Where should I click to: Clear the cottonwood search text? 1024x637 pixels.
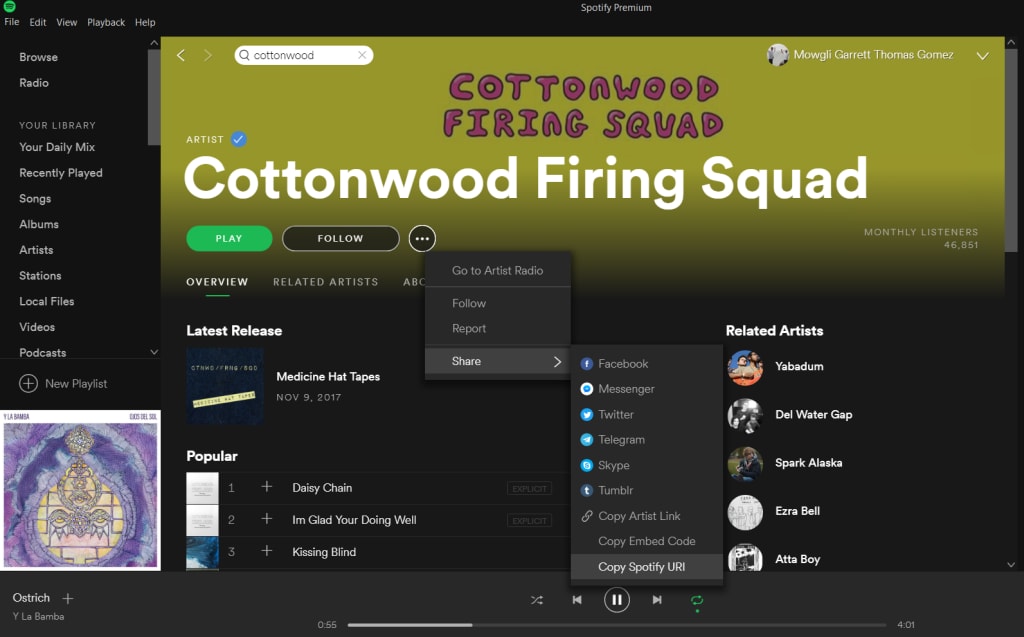362,55
